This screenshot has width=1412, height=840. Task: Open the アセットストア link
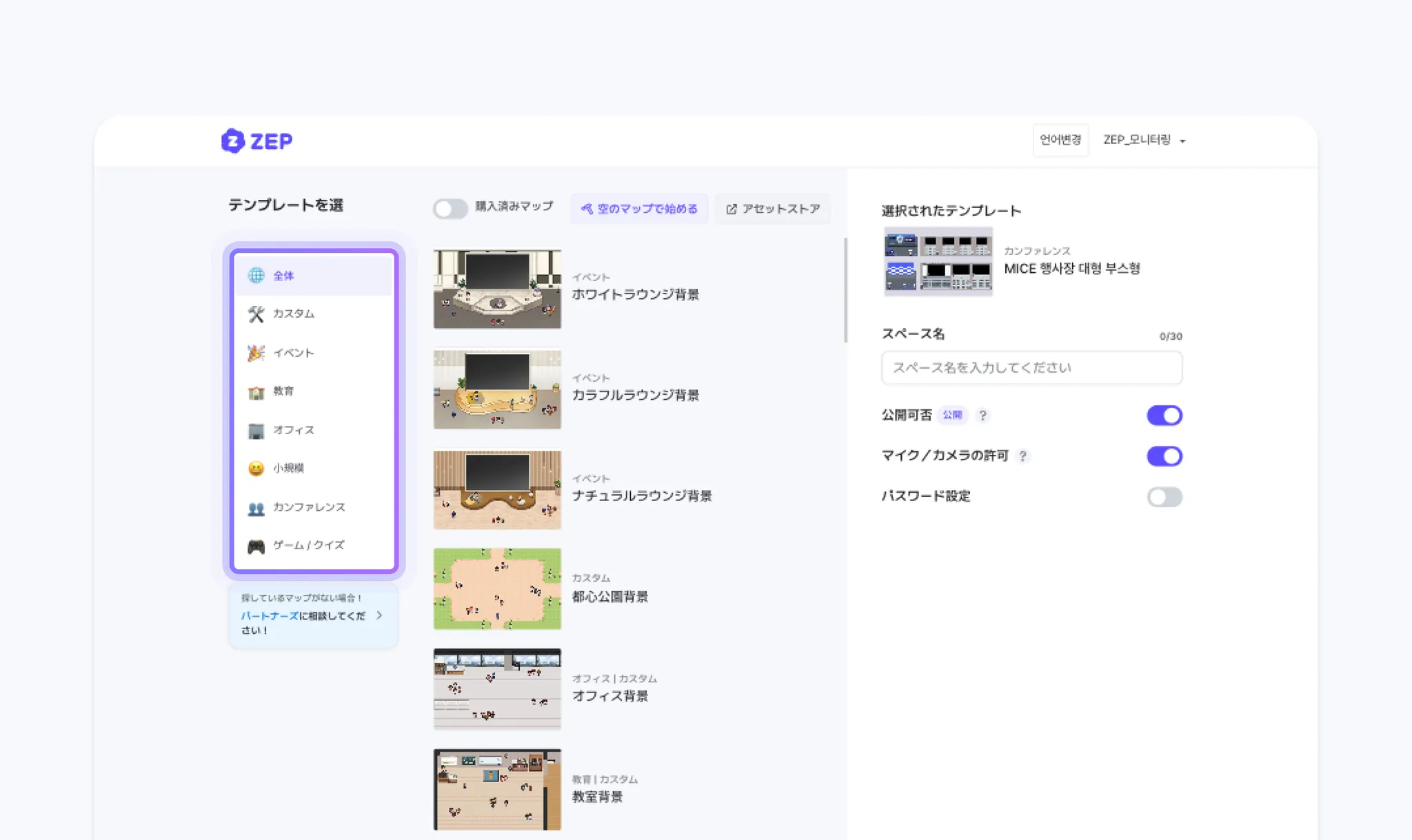click(x=772, y=208)
